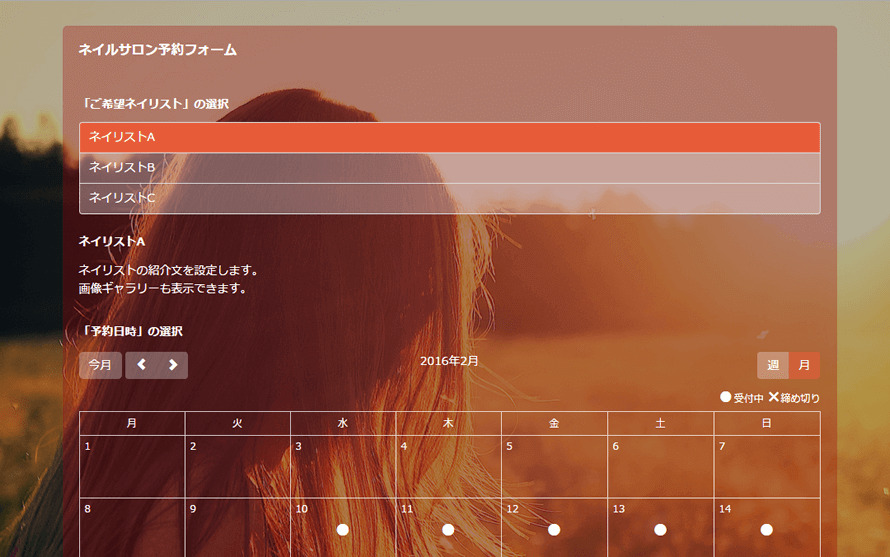Click the February 7 calendar cell

point(766,467)
